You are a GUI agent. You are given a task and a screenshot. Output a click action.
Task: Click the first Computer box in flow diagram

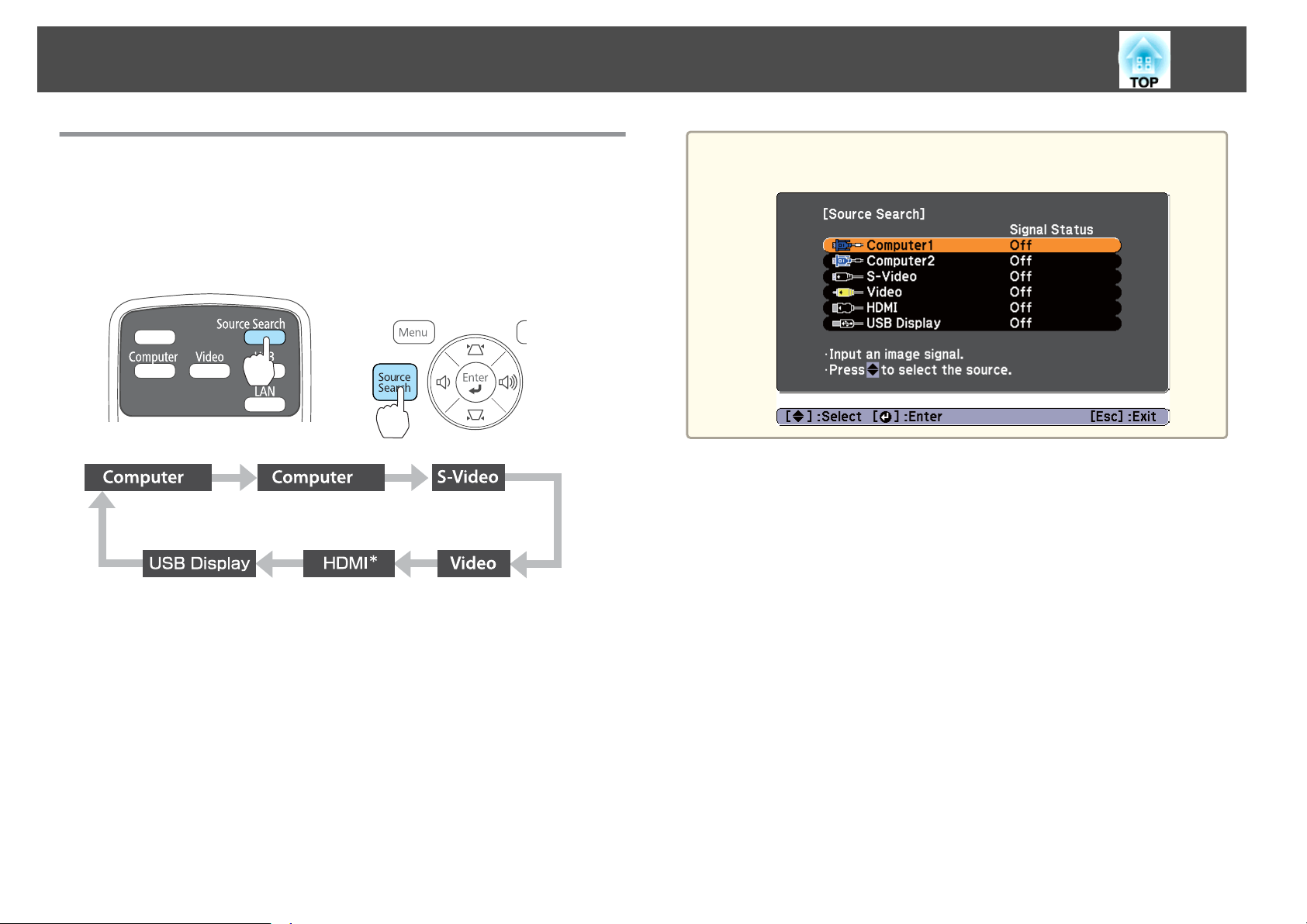(147, 477)
